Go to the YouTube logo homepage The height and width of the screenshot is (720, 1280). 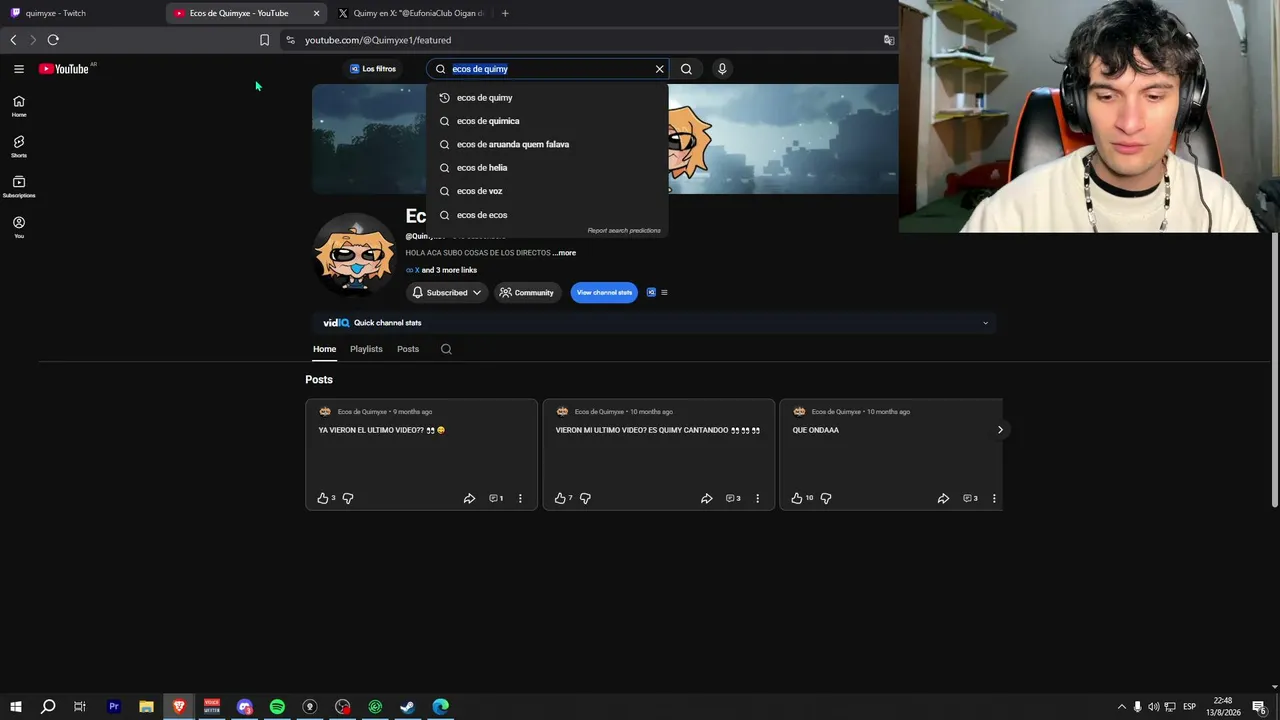pos(65,69)
